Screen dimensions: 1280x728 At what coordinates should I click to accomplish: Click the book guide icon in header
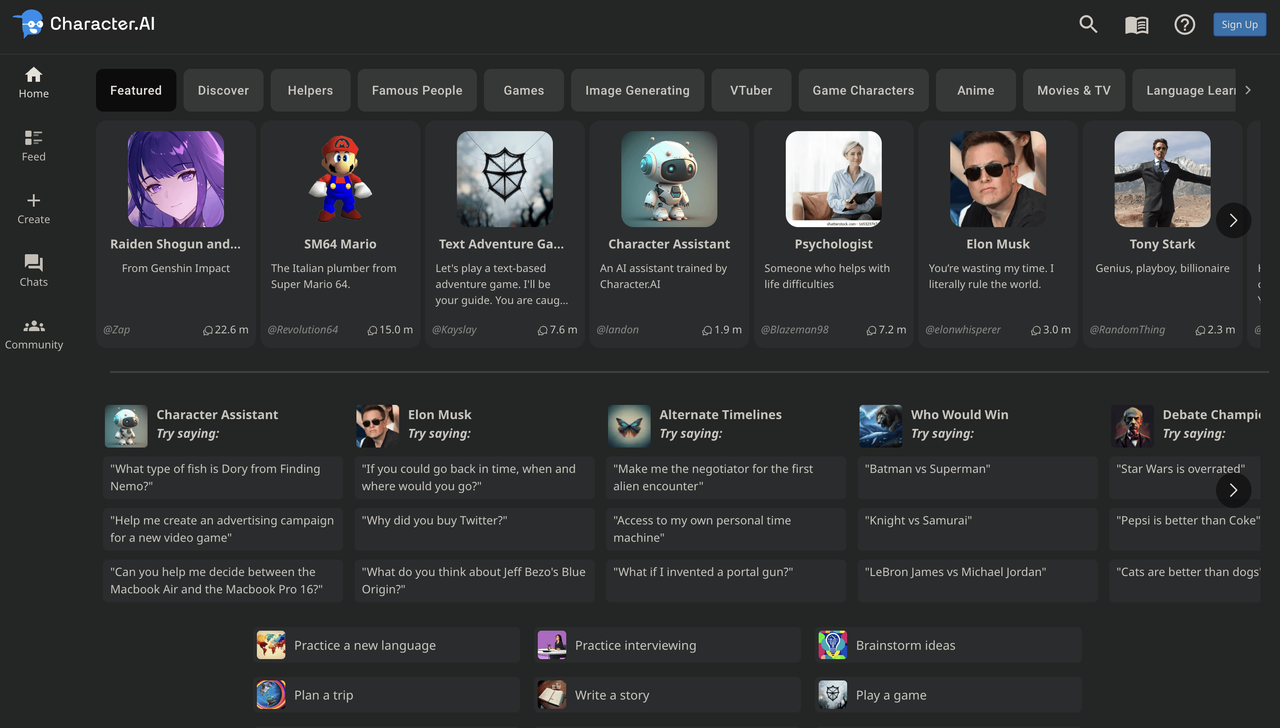[1136, 25]
